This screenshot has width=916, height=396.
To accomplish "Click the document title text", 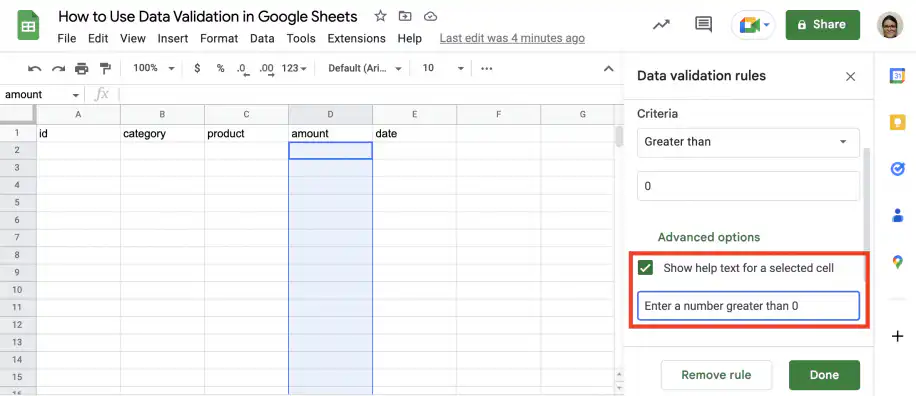I will (208, 16).
